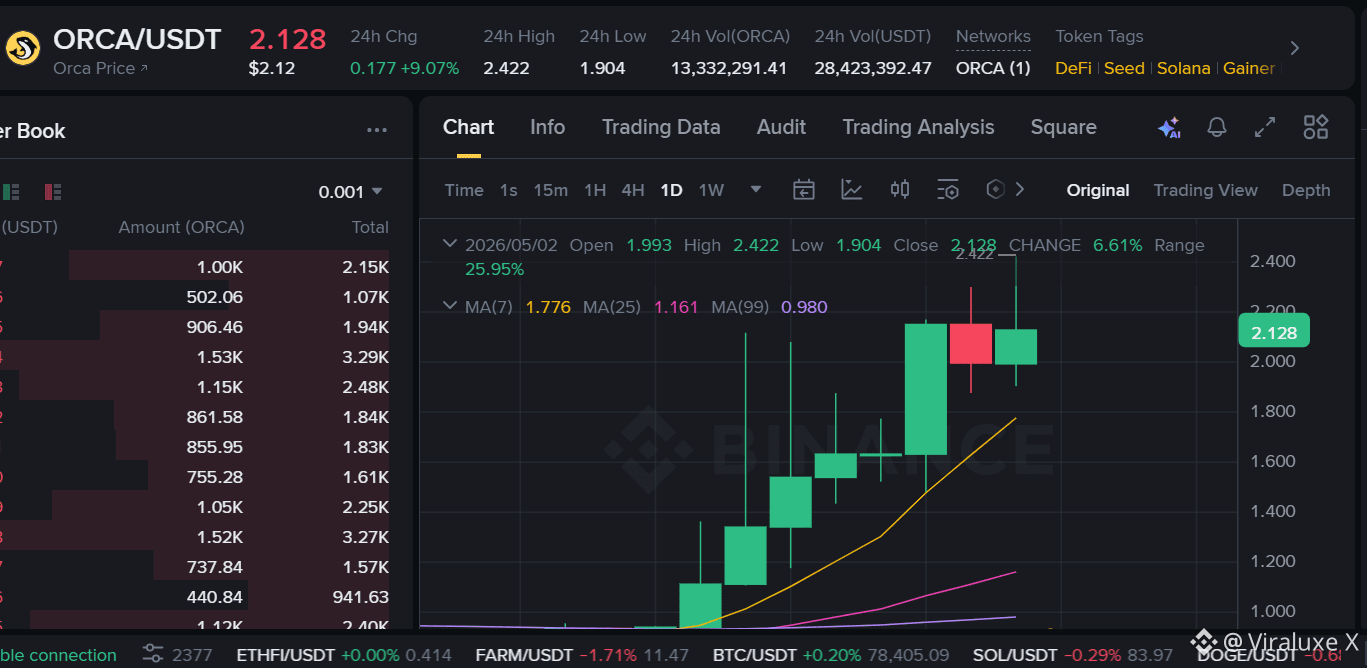Open the time interval dropdown arrow
1367x668 pixels.
click(x=756, y=189)
